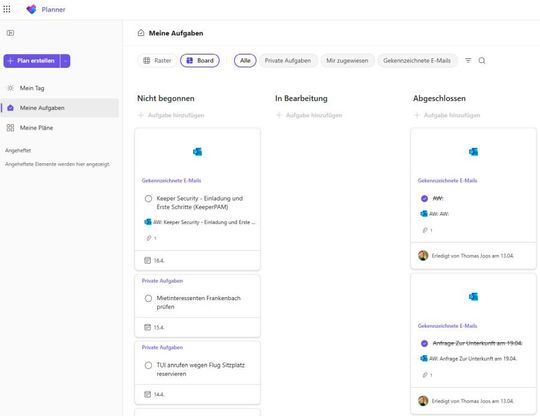Click Plan erstellen button
The height and width of the screenshot is (416, 540).
32,61
